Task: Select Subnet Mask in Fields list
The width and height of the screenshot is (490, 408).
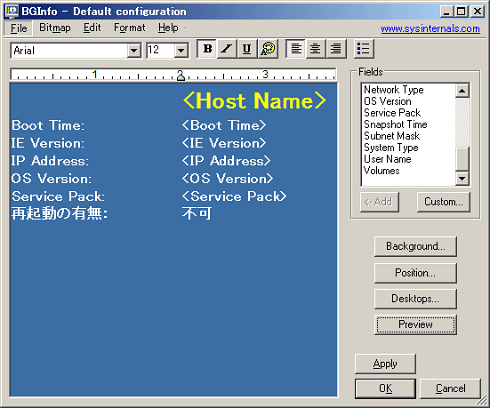Action: [x=392, y=136]
